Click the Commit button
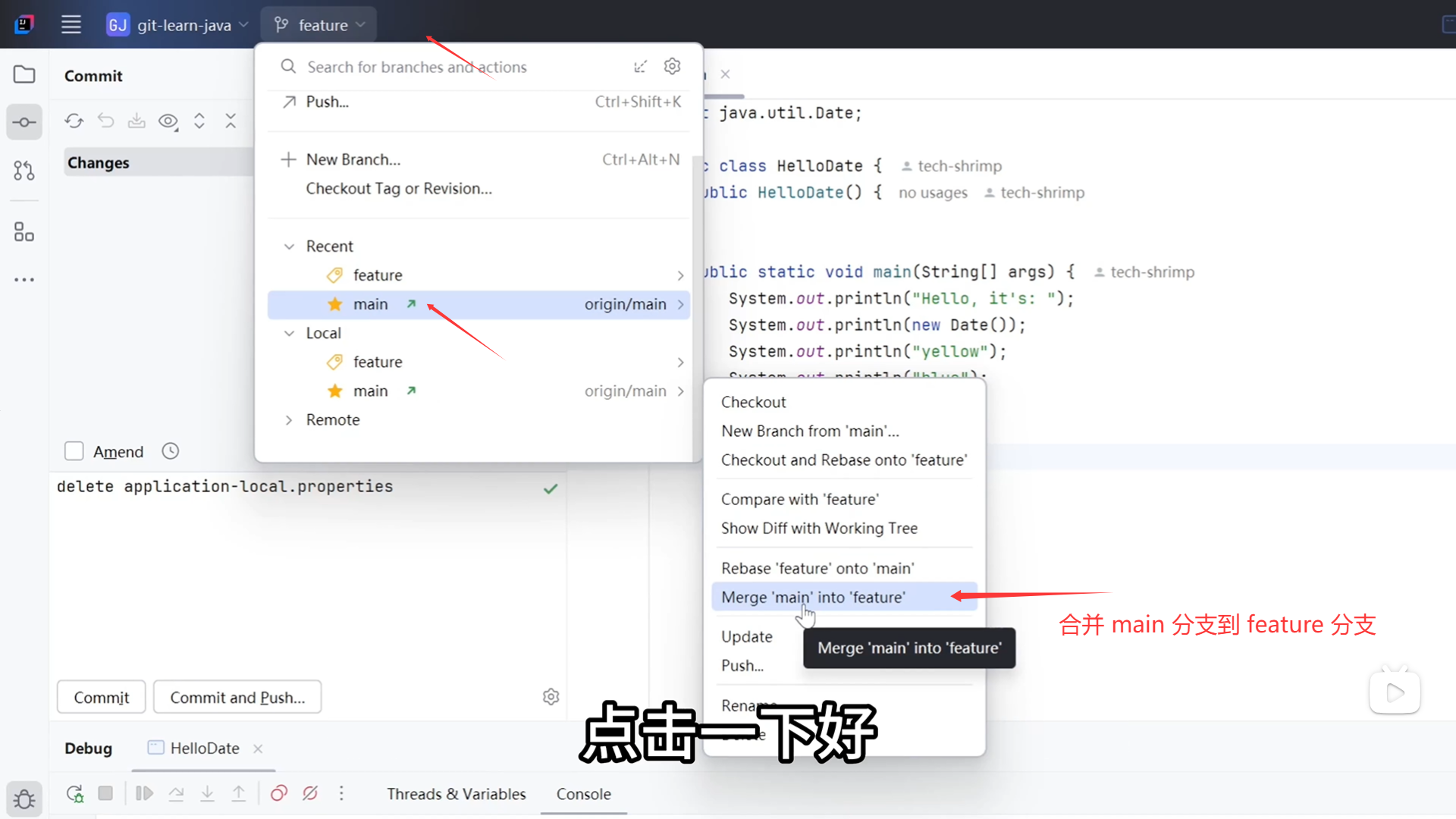Image resolution: width=1456 pixels, height=819 pixels. [x=101, y=697]
